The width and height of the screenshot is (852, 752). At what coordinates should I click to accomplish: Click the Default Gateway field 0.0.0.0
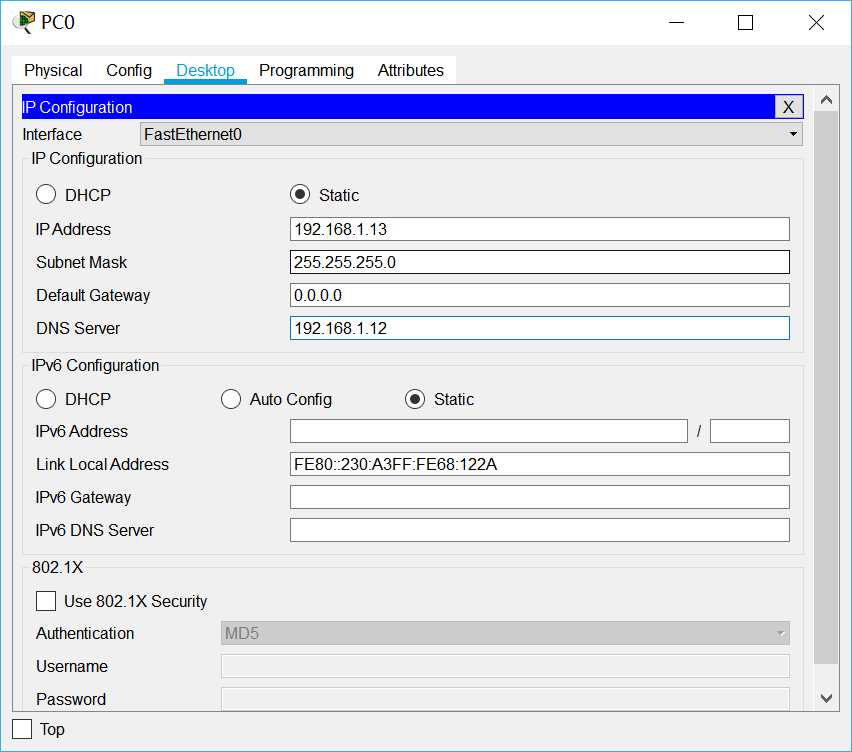click(540, 296)
